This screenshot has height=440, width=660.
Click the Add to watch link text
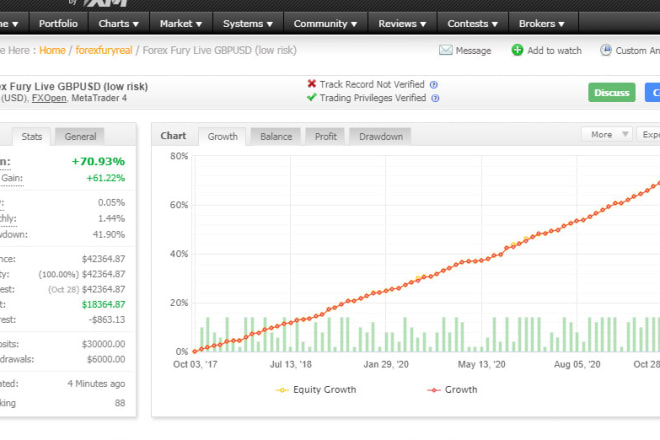[554, 51]
